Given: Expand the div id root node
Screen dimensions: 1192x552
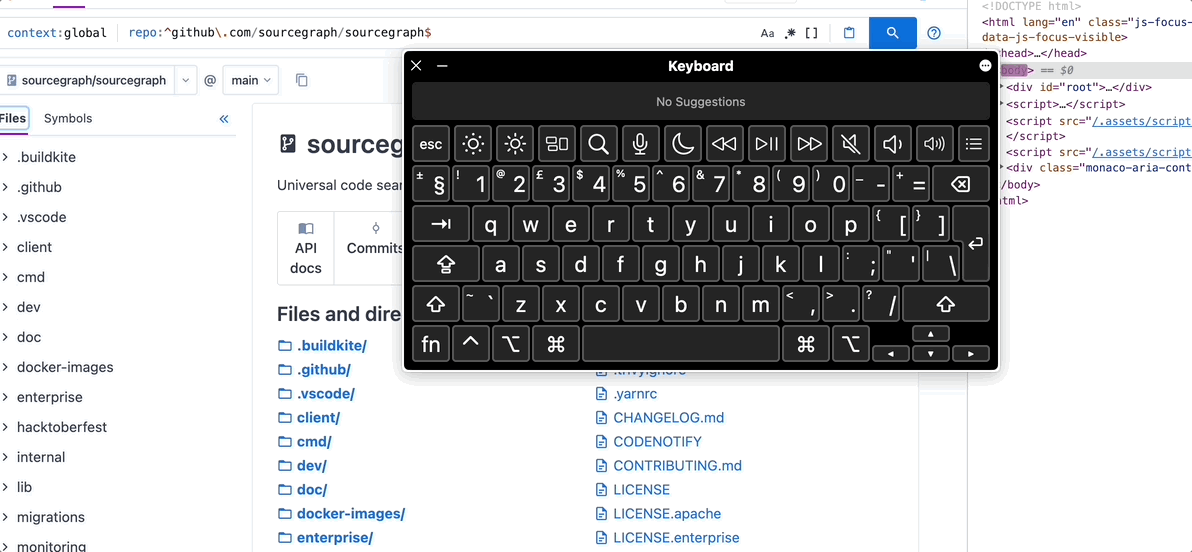Looking at the screenshot, I should pyautogui.click(x=1000, y=87).
